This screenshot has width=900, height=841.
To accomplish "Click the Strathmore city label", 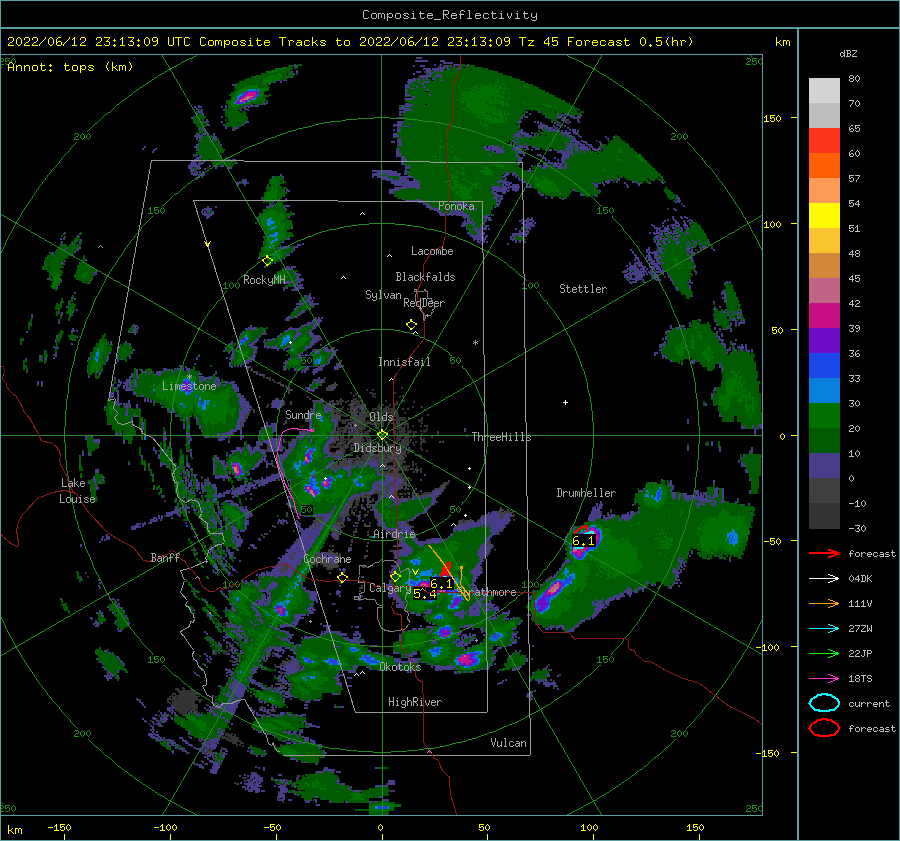I will (488, 592).
